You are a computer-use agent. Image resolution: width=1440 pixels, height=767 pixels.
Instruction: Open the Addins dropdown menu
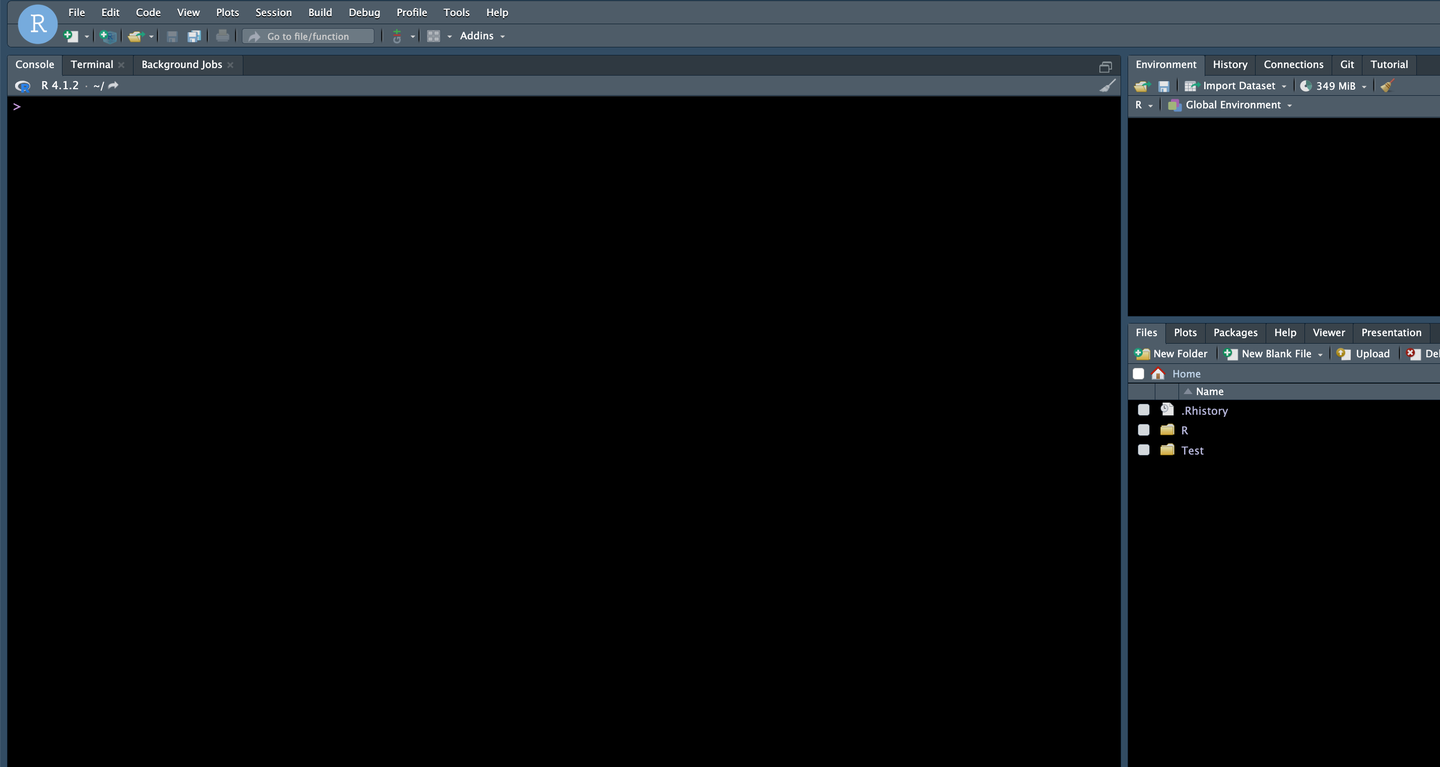480,35
